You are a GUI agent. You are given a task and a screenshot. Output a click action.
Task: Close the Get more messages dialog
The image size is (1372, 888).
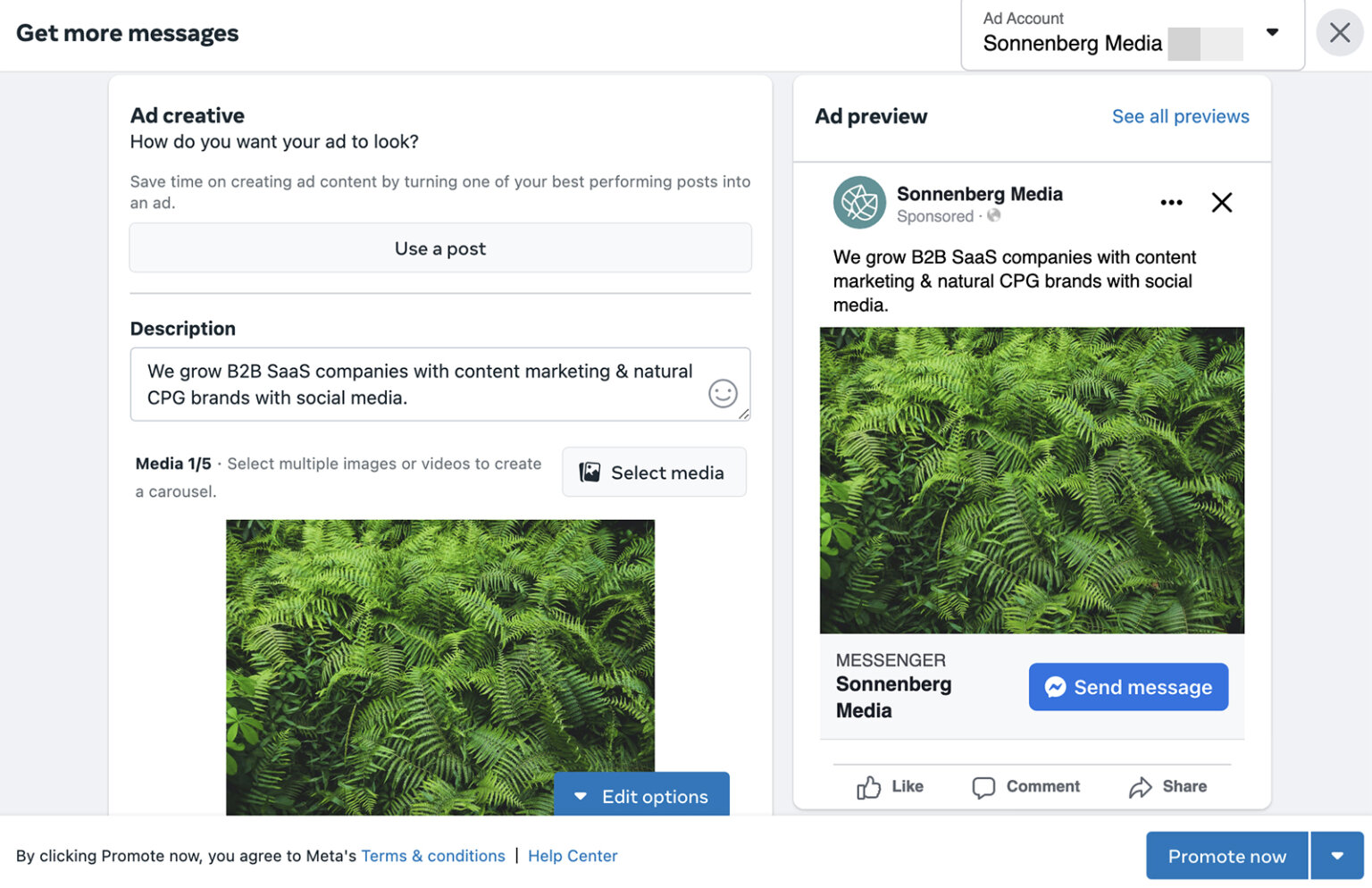click(1339, 32)
